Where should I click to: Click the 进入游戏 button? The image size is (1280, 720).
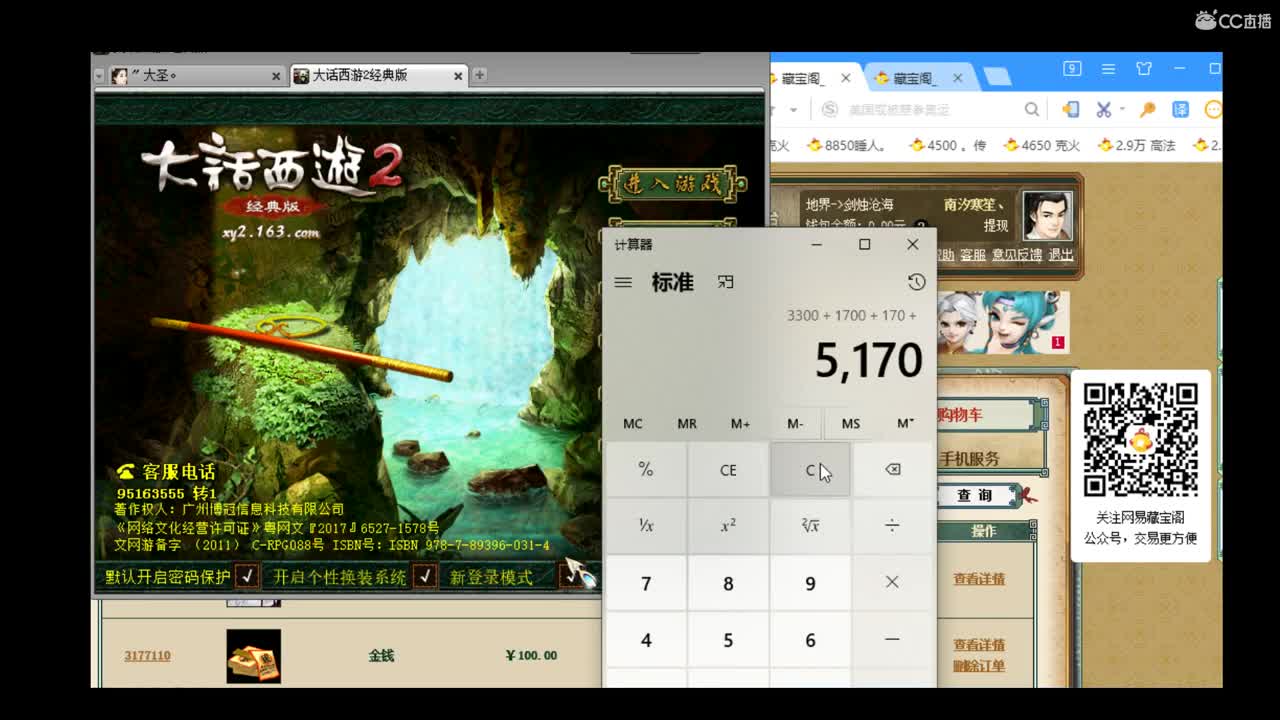pos(672,183)
